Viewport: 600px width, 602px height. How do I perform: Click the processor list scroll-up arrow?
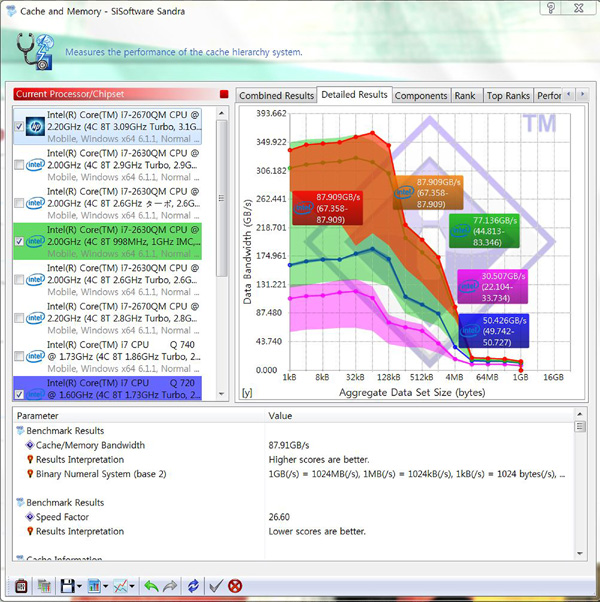(221, 113)
